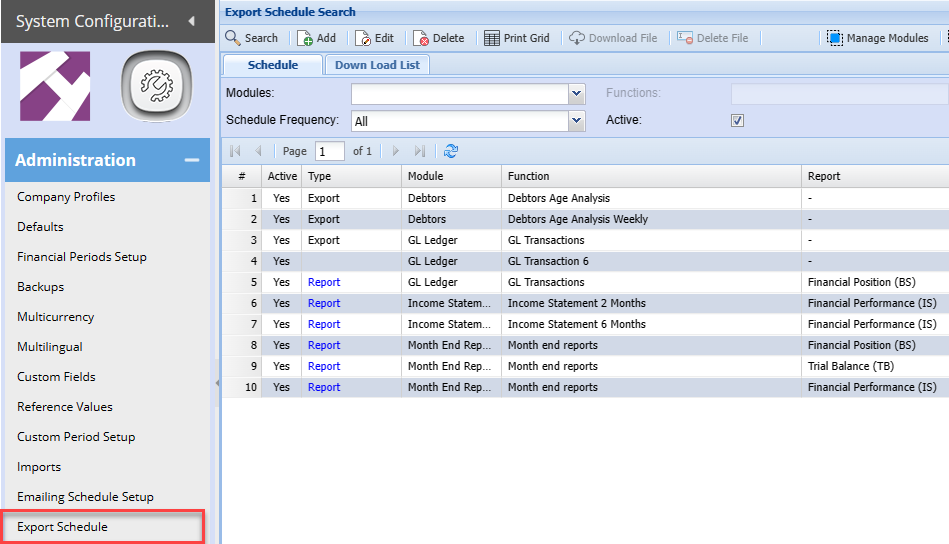
Task: Open the Schedule Frequency dropdown
Action: pyautogui.click(x=576, y=121)
